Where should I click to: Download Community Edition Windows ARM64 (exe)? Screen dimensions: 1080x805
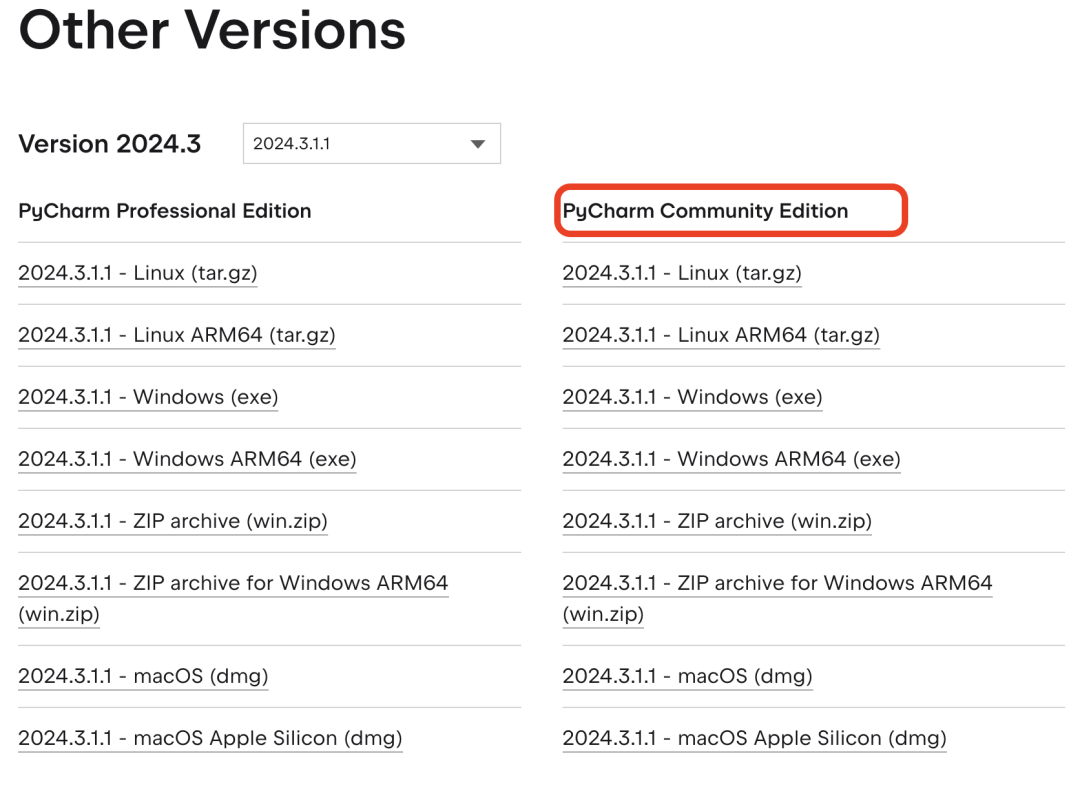tap(731, 459)
